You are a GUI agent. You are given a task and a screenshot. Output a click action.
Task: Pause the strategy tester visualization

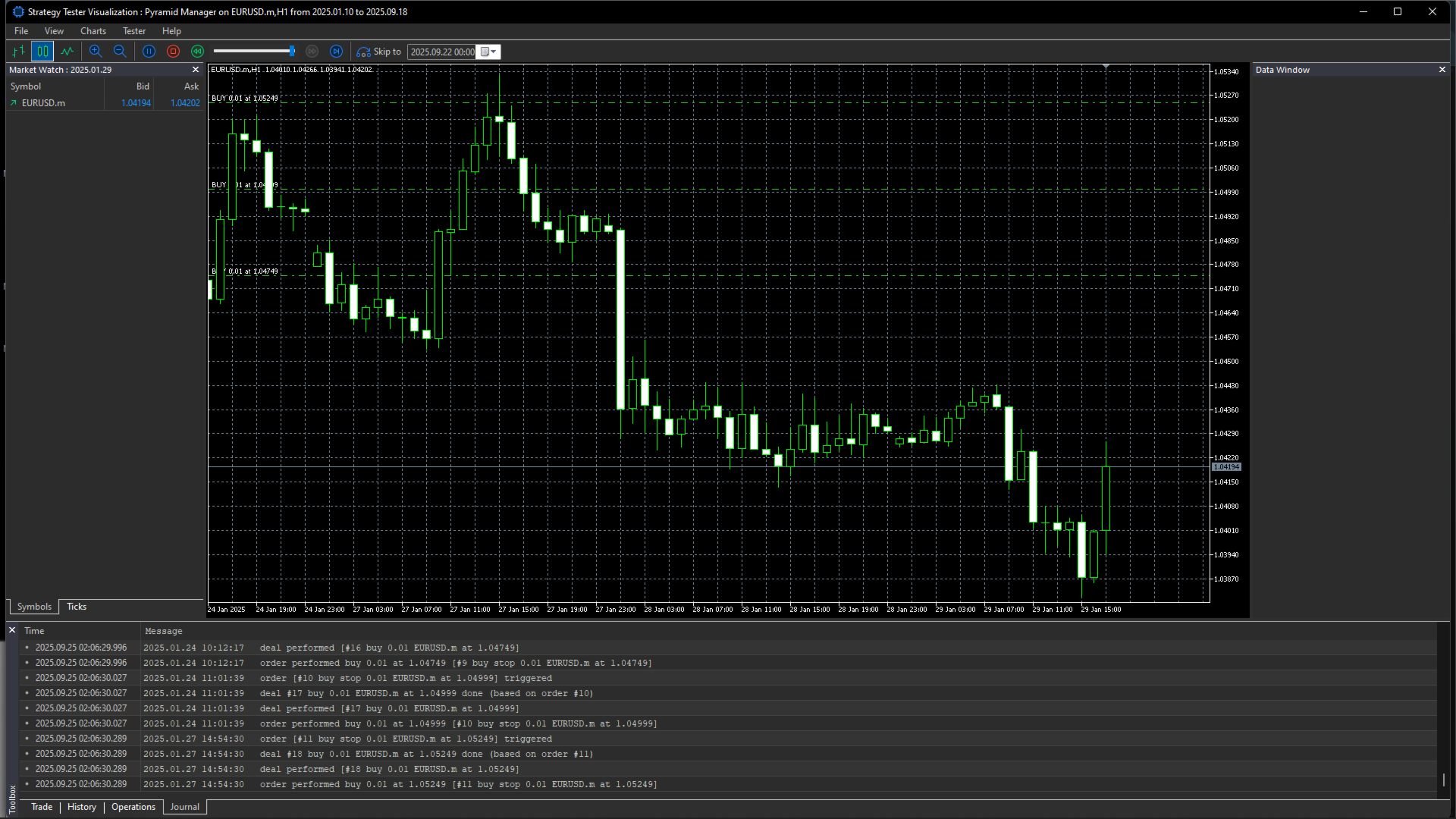coord(149,52)
